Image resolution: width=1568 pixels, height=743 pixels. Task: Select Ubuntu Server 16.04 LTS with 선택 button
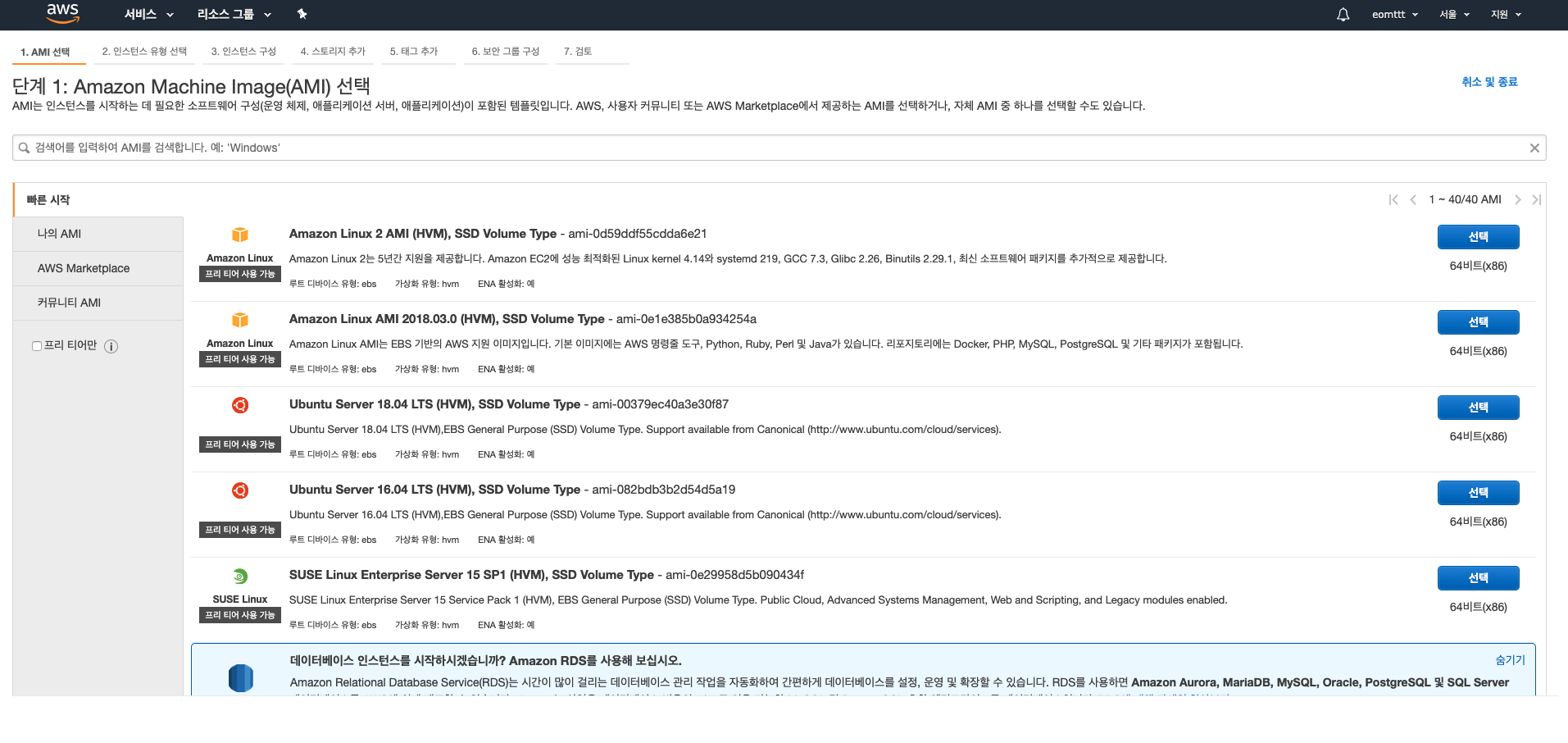pyautogui.click(x=1478, y=493)
